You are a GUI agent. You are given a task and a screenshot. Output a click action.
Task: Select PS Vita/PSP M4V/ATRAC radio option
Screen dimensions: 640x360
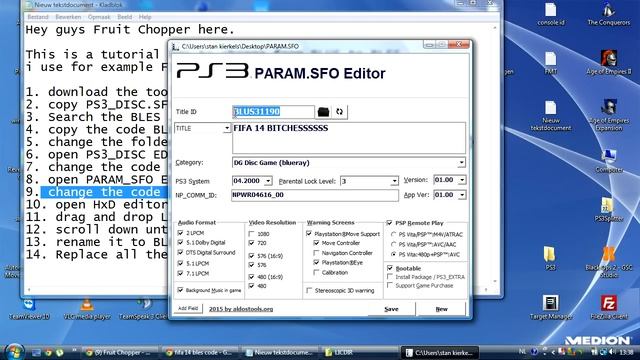tap(393, 235)
